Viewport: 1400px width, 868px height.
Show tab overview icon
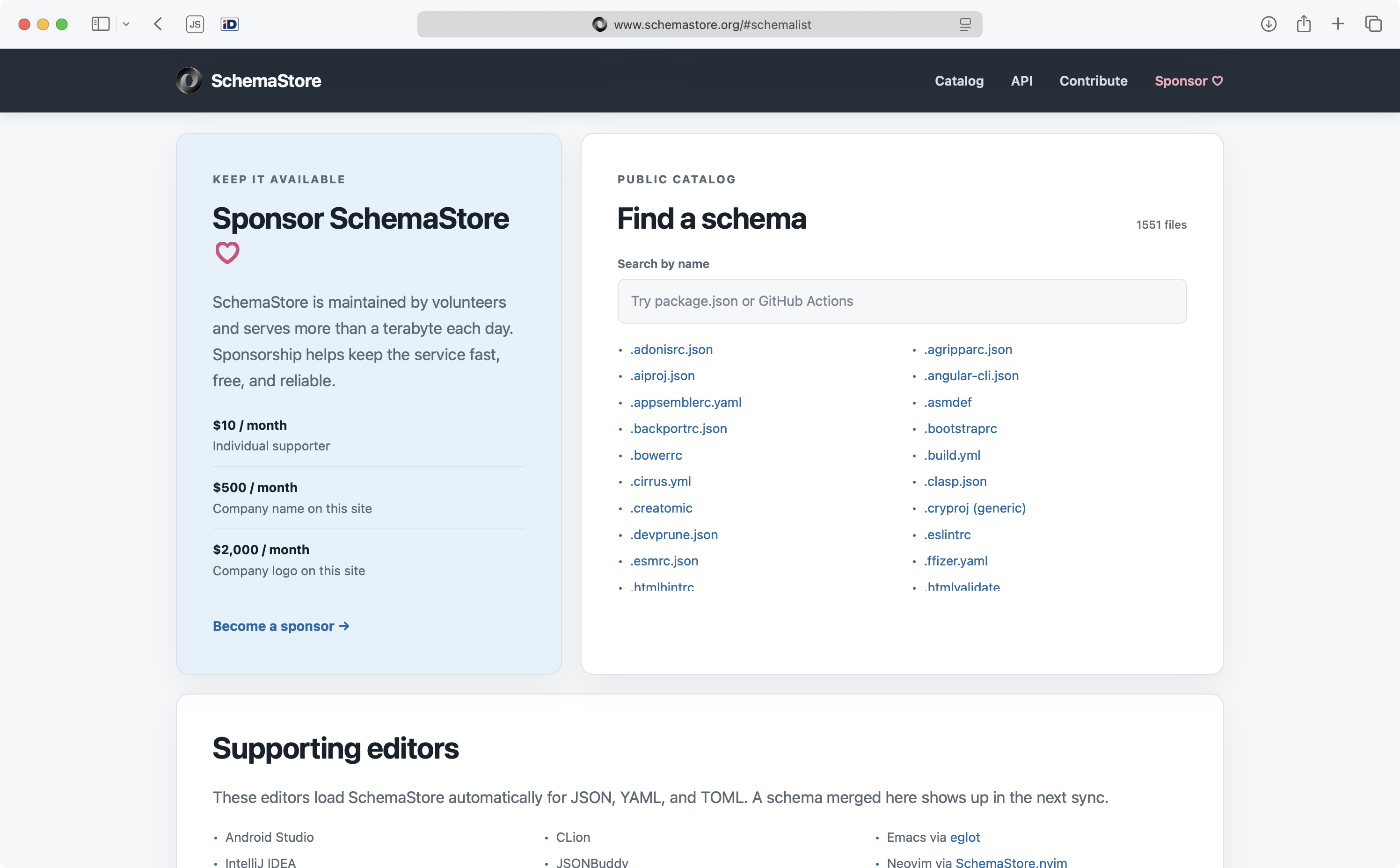pos(1373,24)
